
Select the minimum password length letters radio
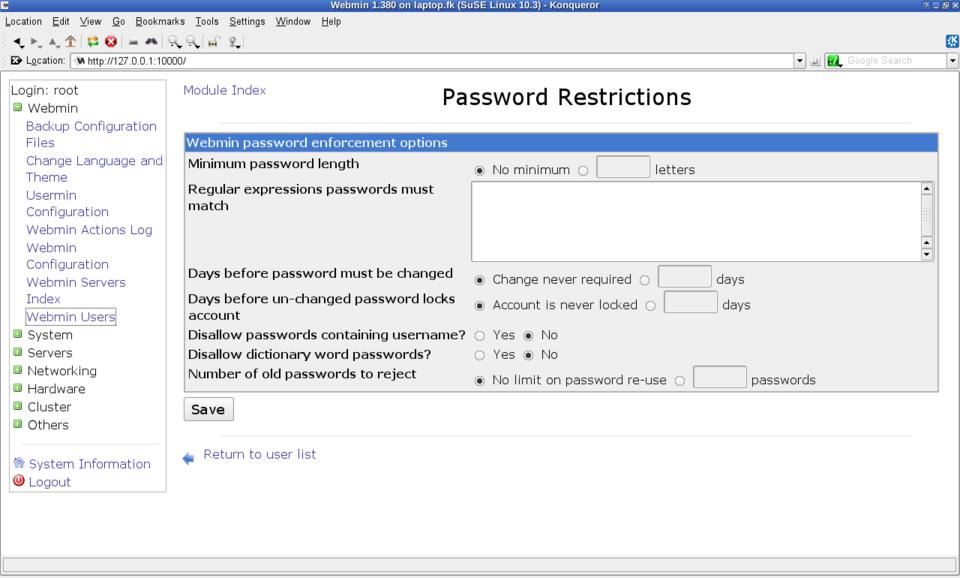tap(583, 171)
